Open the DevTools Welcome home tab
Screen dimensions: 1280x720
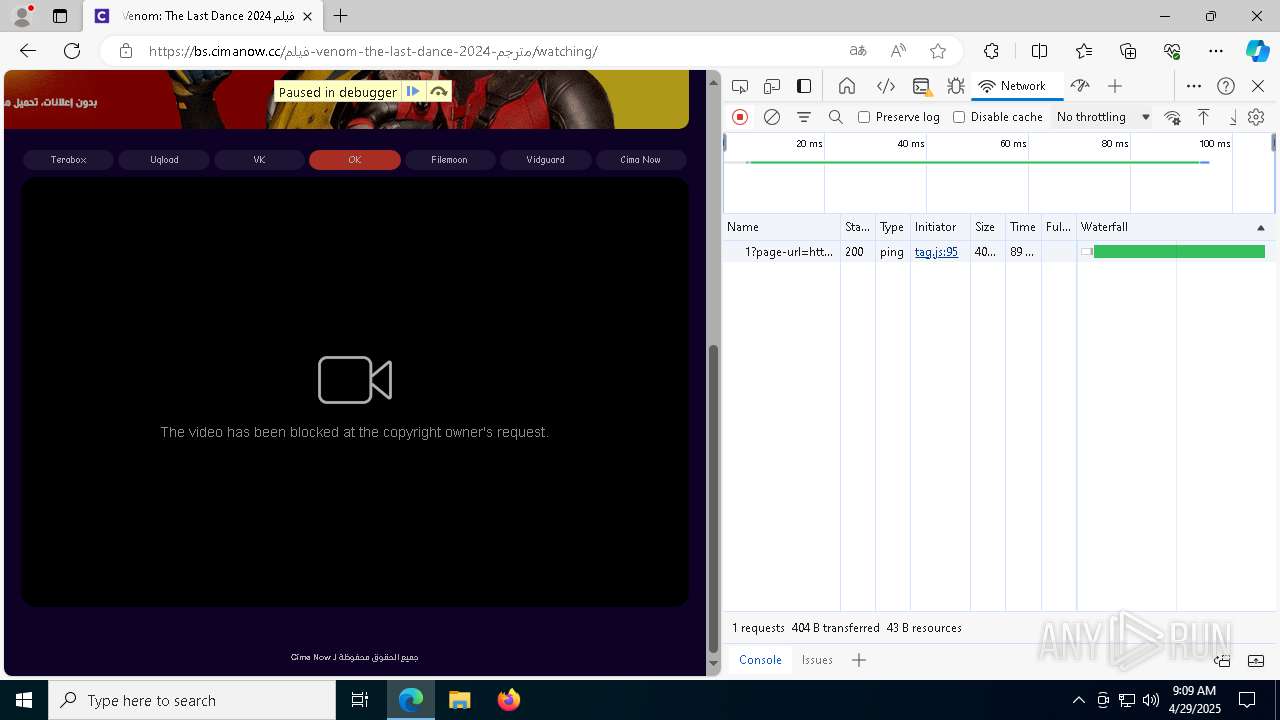(x=847, y=86)
